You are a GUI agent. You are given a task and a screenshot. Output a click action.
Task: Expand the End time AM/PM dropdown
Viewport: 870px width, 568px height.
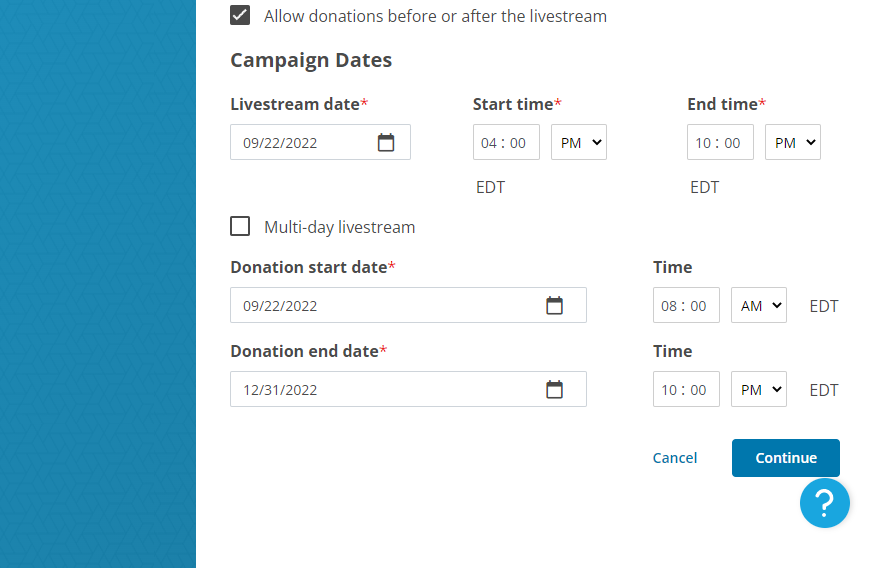point(792,143)
